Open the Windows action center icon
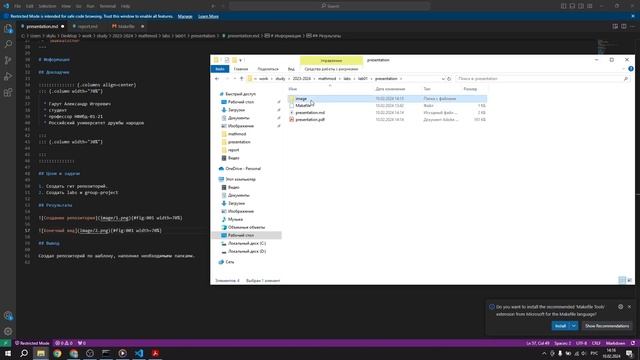 (x=630, y=353)
